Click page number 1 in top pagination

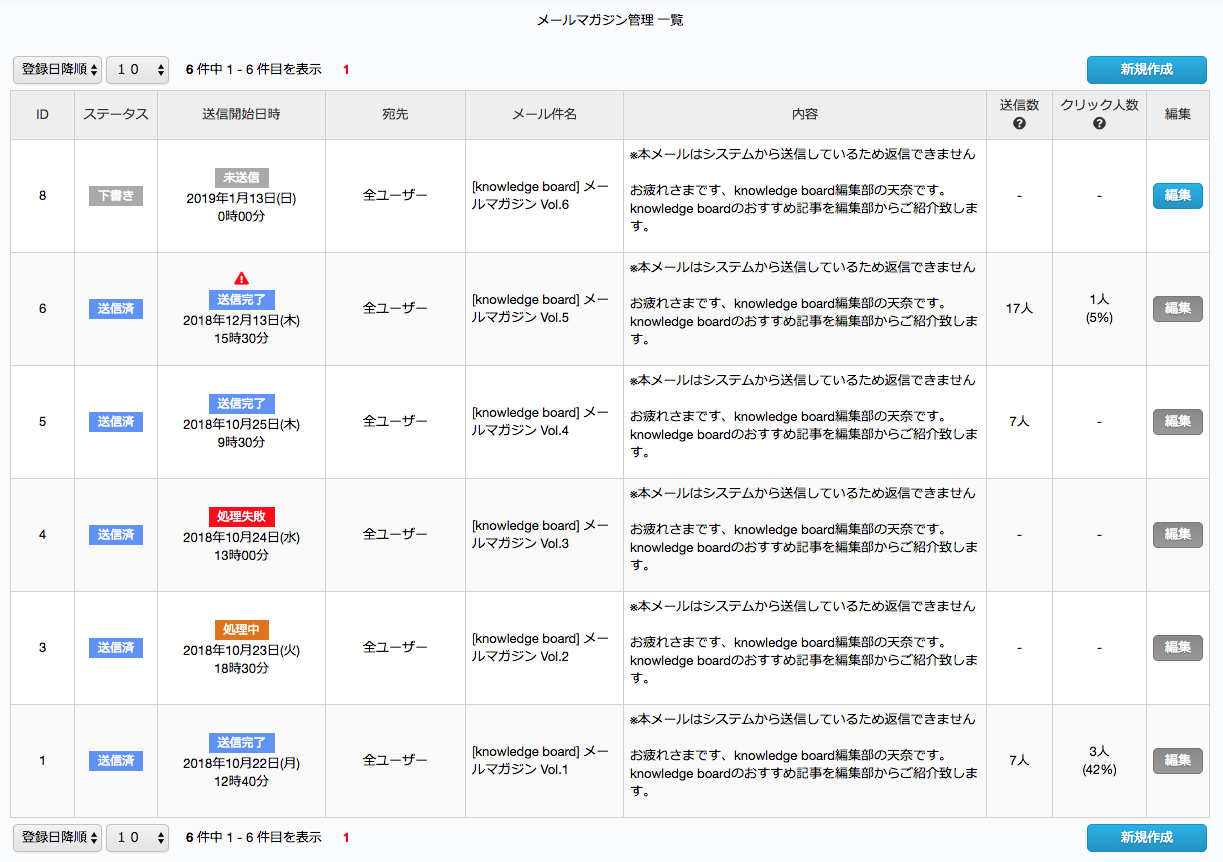point(346,70)
